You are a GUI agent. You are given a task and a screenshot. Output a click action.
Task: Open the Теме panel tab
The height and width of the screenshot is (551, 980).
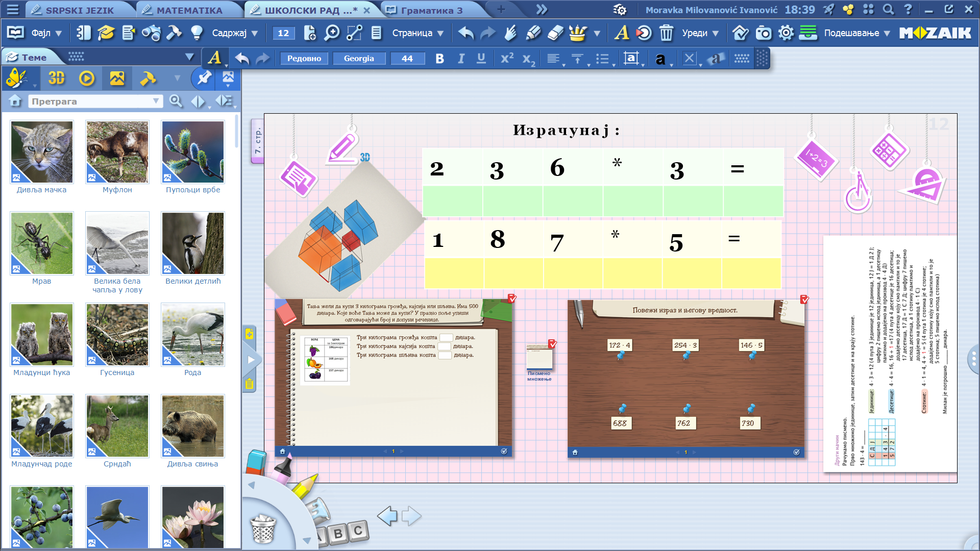34,57
